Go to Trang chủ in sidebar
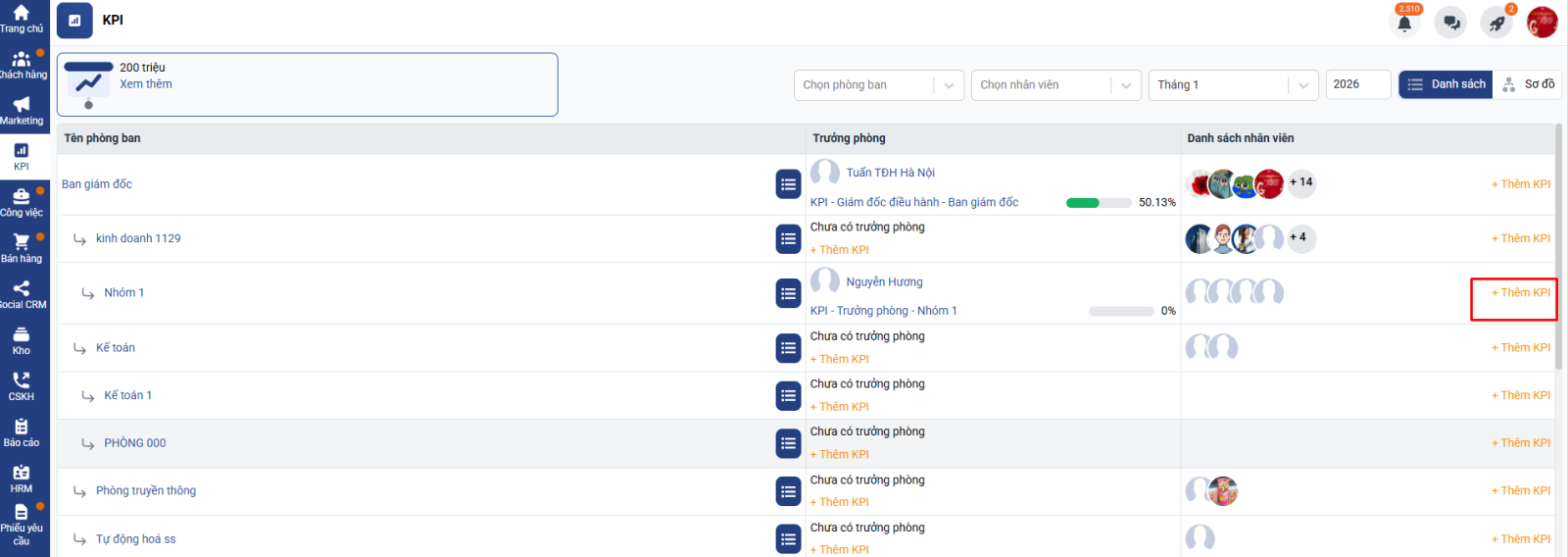This screenshot has height=557, width=1568. click(22, 19)
